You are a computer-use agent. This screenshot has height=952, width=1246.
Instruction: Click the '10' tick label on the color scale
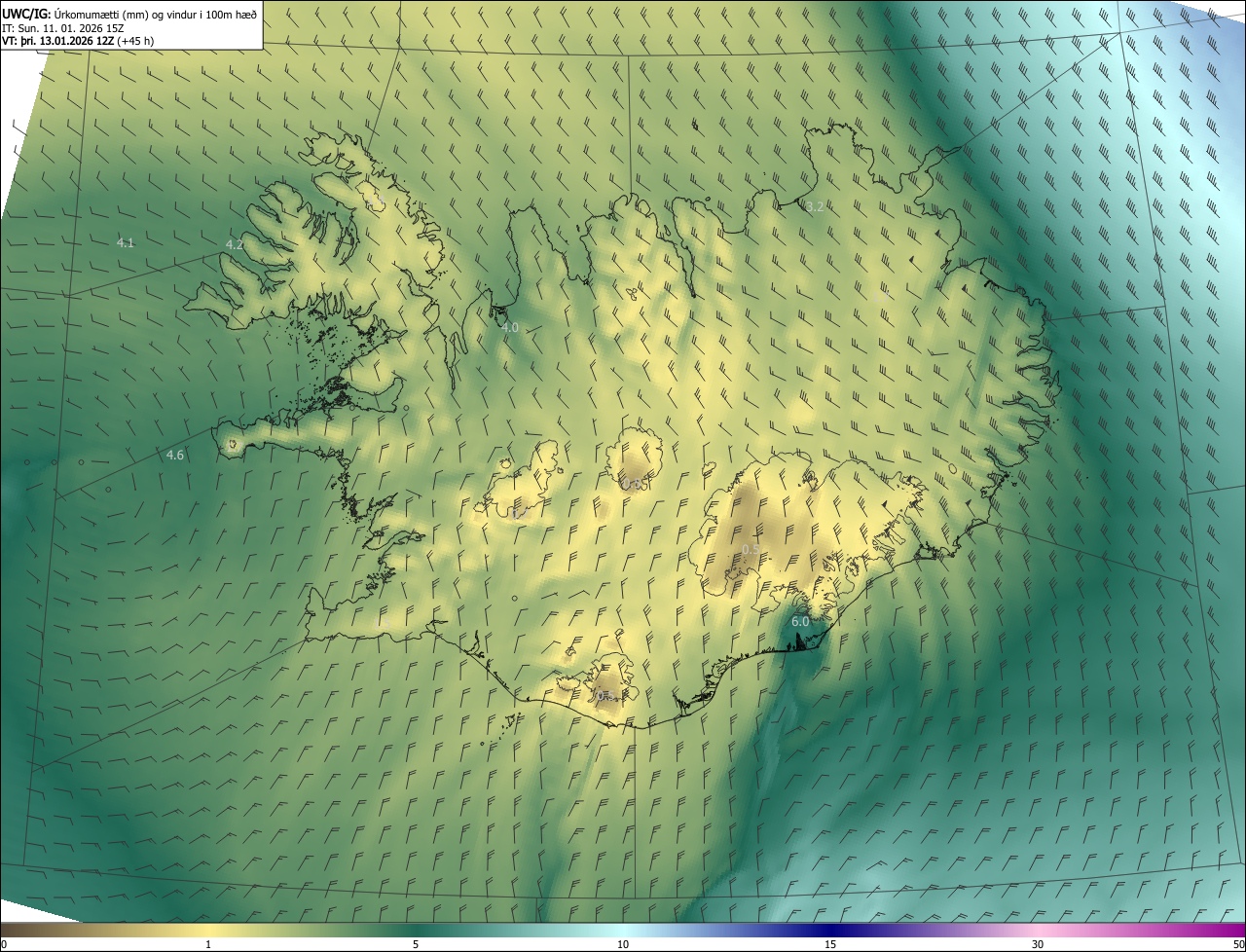tap(623, 945)
